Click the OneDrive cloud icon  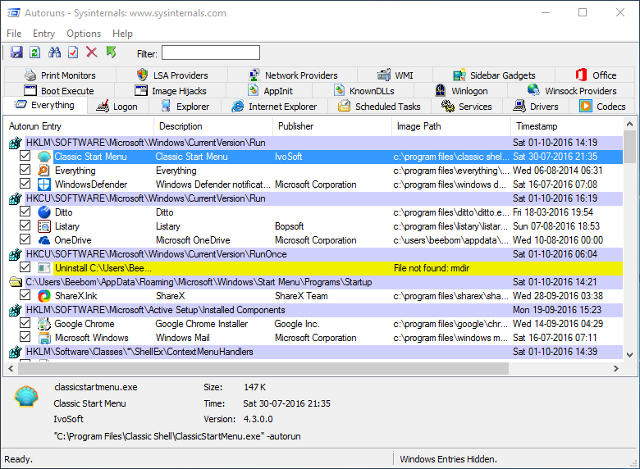coord(44,240)
